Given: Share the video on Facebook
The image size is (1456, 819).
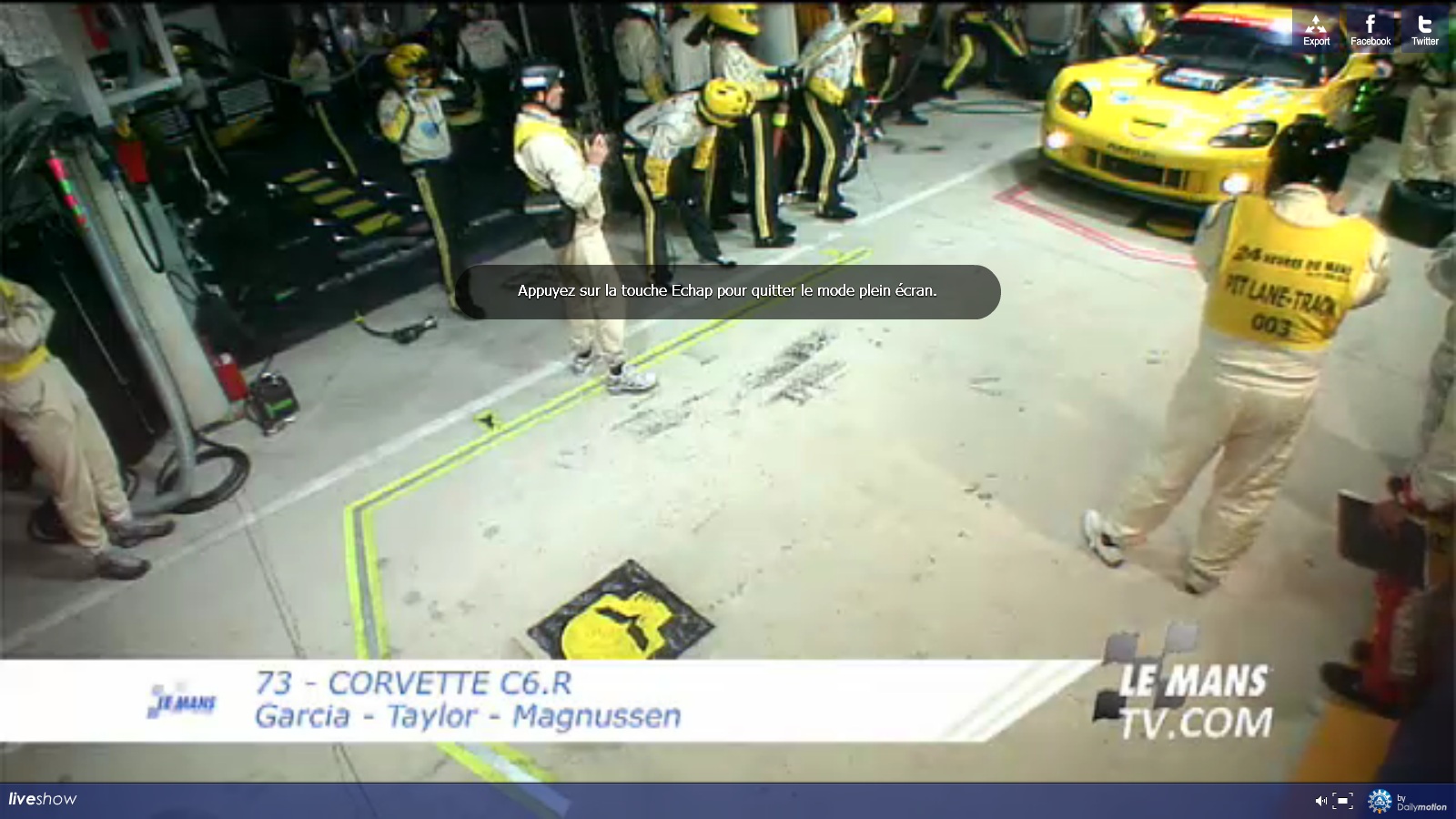Looking at the screenshot, I should point(1370,28).
